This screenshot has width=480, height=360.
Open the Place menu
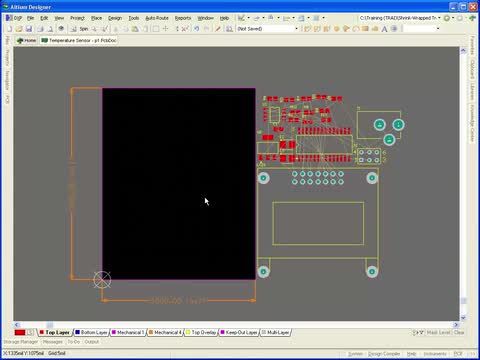(96, 18)
